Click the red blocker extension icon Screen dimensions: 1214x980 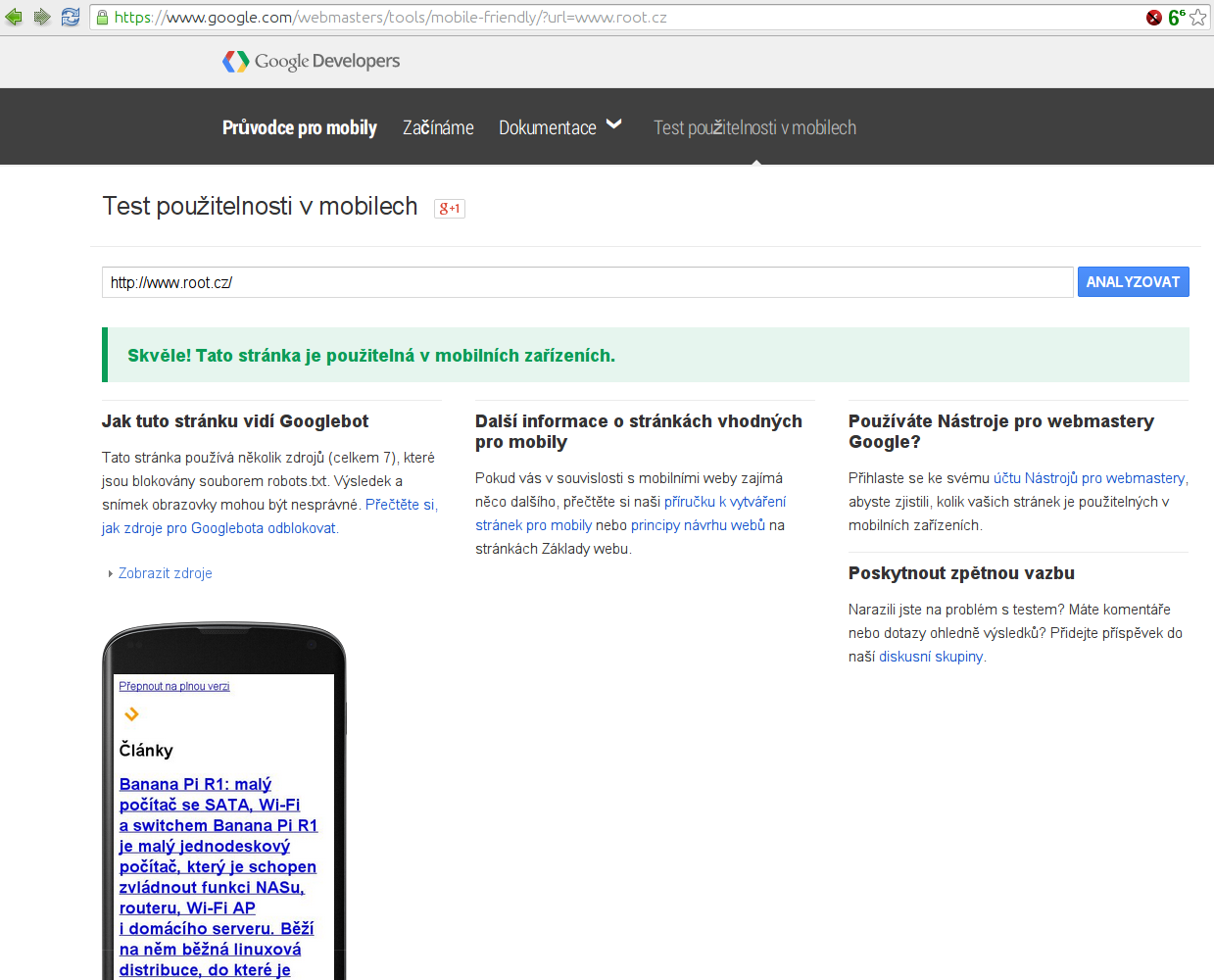point(1154,18)
